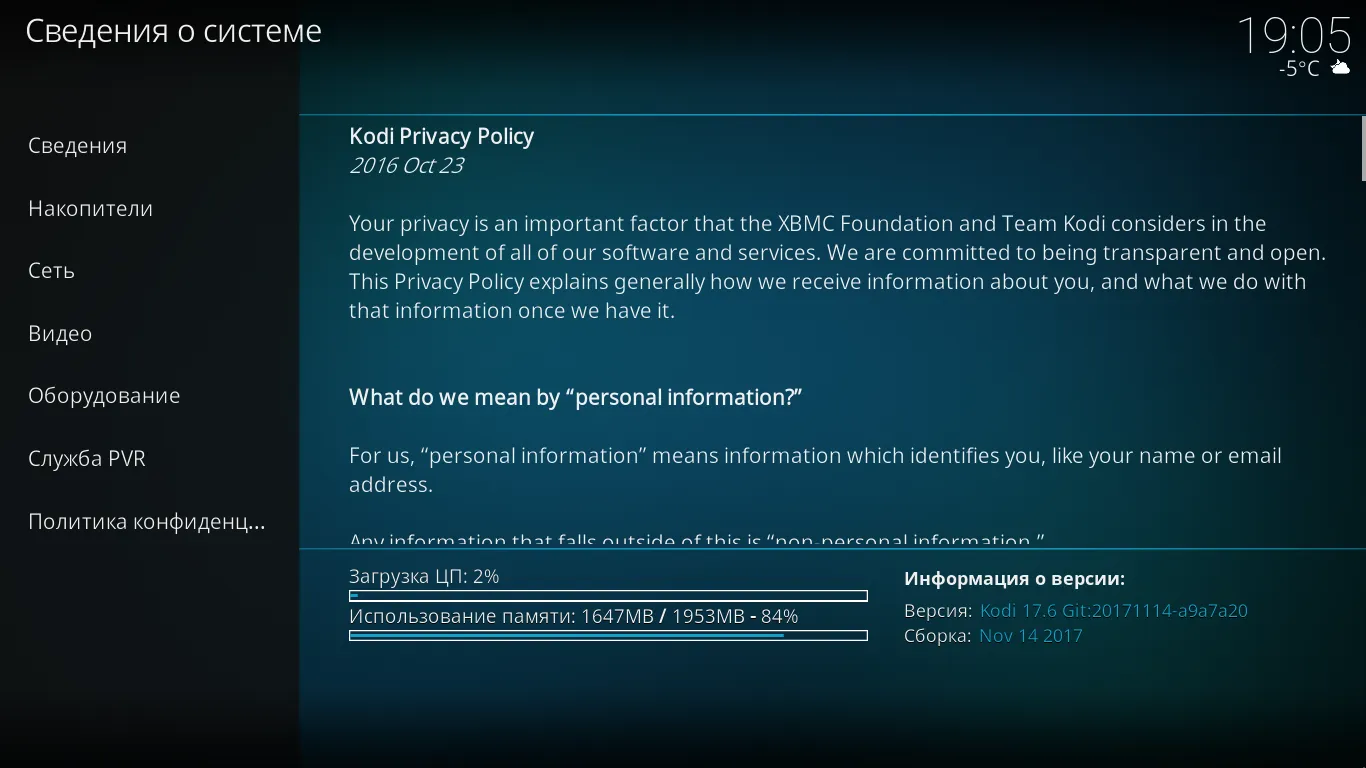Click the cloudy weather icon

point(1340,68)
